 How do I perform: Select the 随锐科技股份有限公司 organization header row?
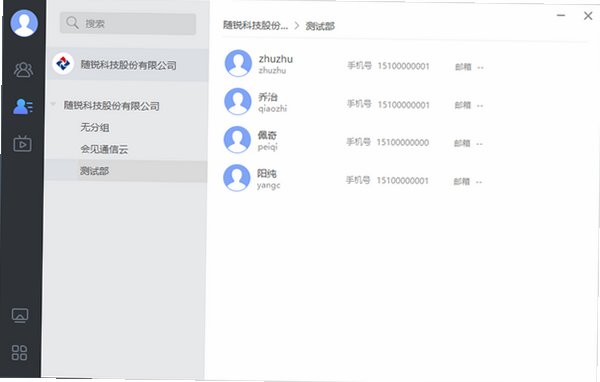pyautogui.click(x=127, y=64)
